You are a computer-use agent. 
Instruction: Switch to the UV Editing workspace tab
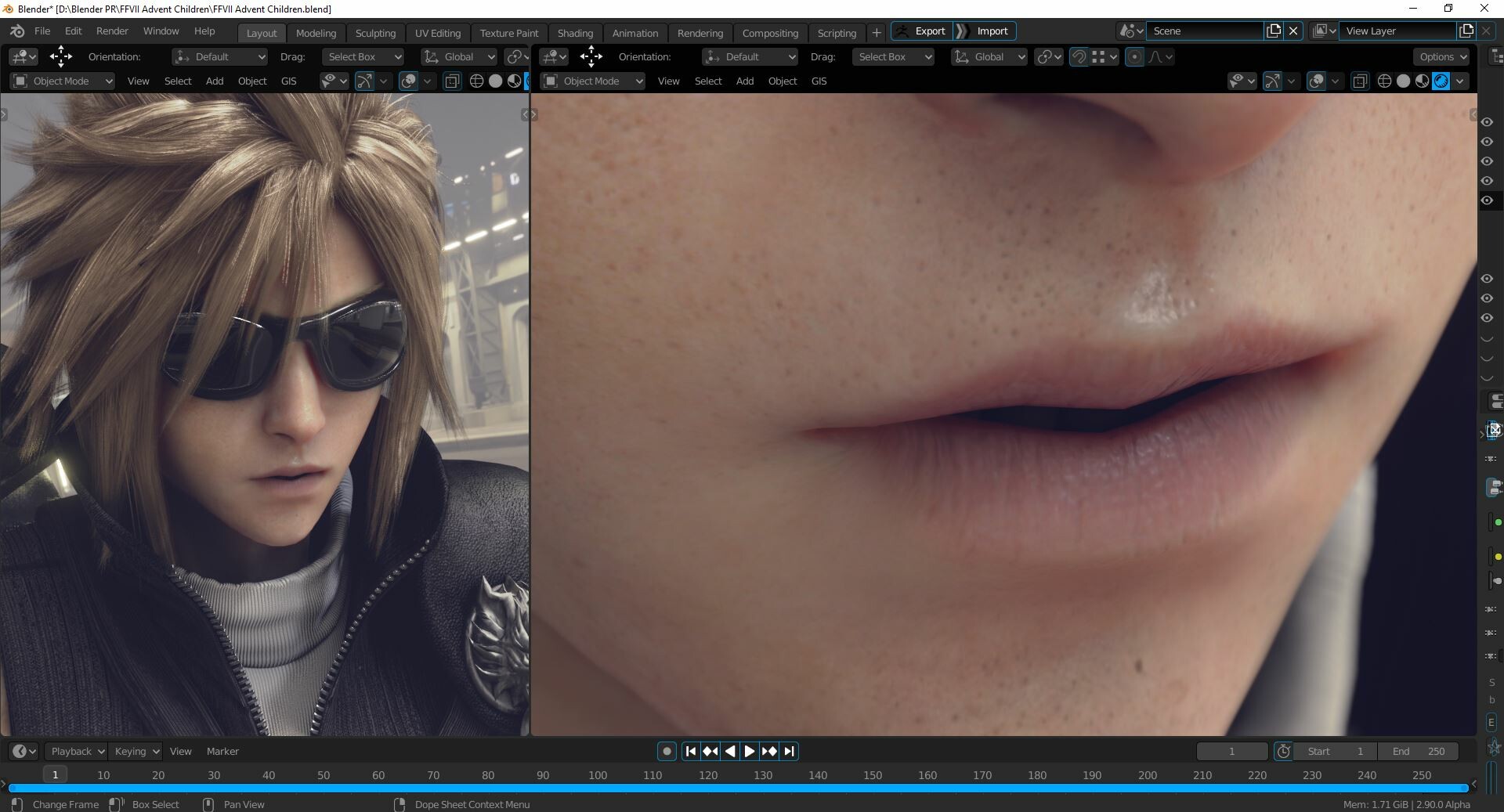click(438, 33)
